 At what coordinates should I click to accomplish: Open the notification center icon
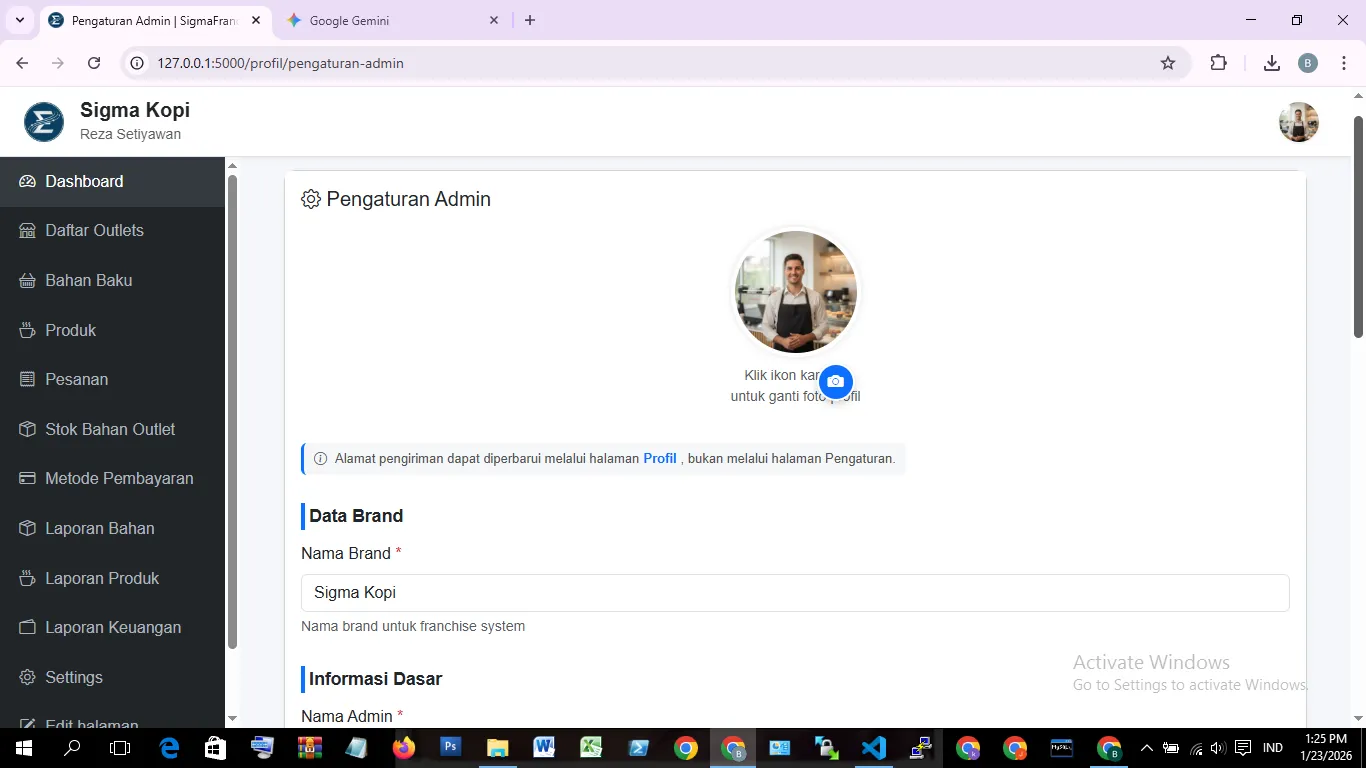coord(1243,748)
